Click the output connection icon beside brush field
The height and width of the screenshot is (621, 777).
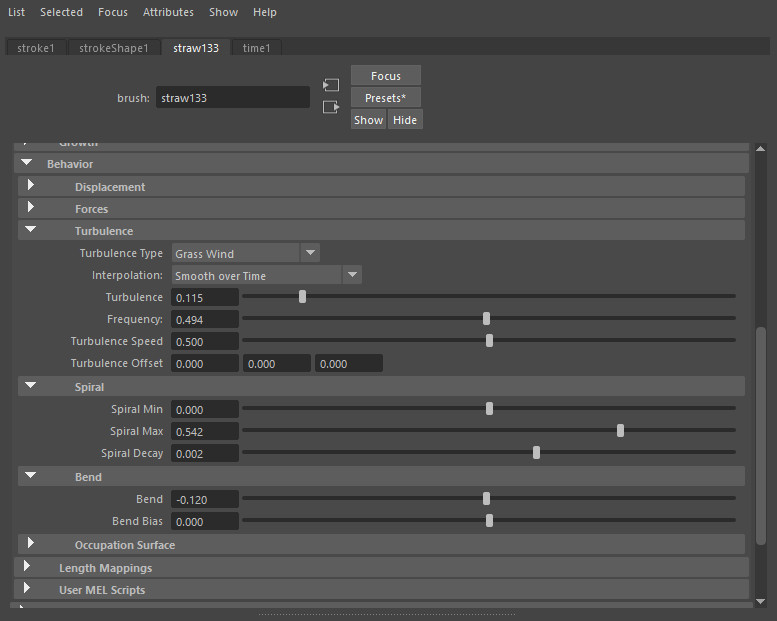331,107
